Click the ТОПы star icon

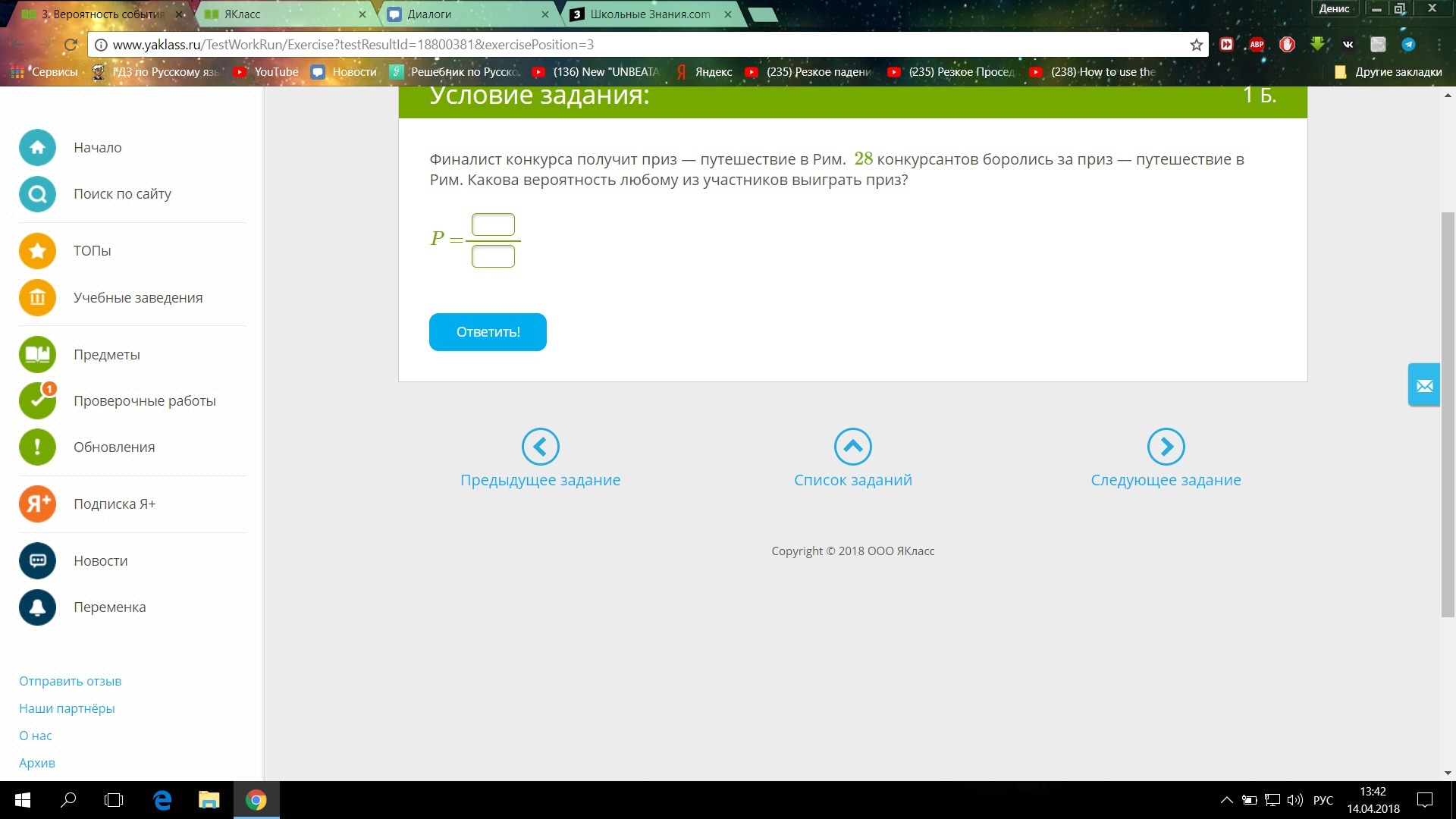[37, 251]
